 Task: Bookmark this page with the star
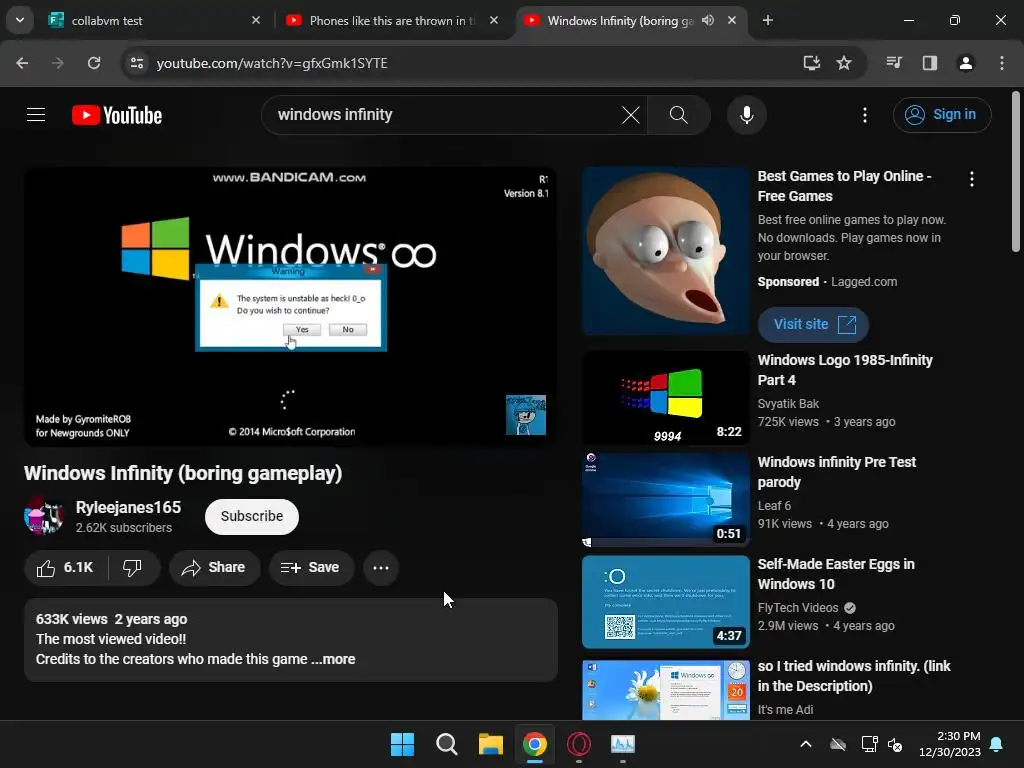point(844,63)
